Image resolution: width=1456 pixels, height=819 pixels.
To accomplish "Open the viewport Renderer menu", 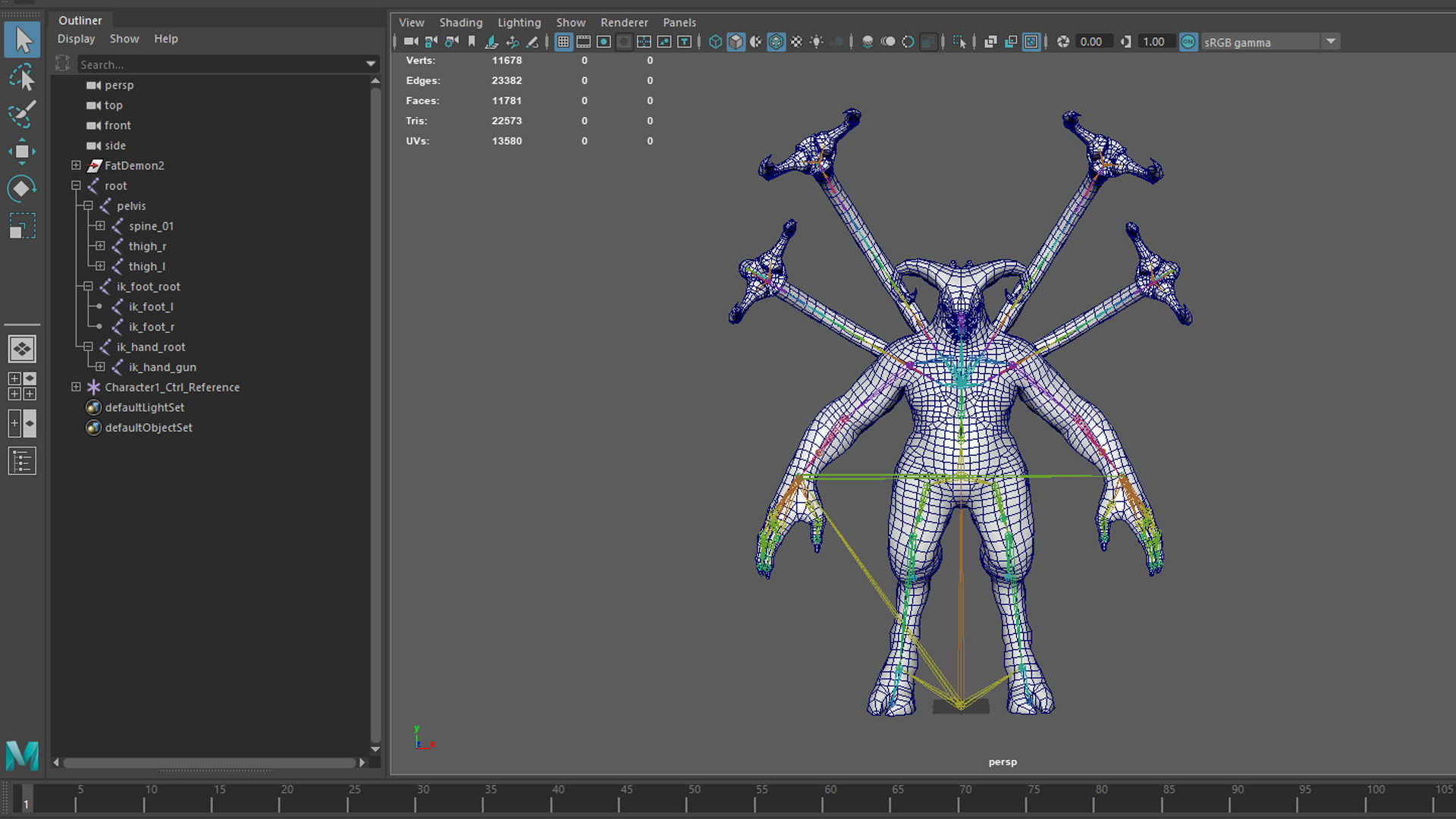I will point(624,23).
